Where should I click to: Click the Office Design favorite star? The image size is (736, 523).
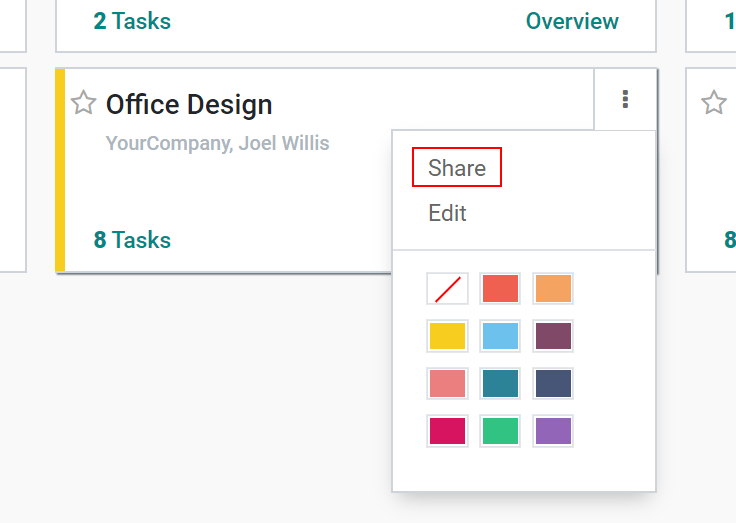tap(83, 103)
